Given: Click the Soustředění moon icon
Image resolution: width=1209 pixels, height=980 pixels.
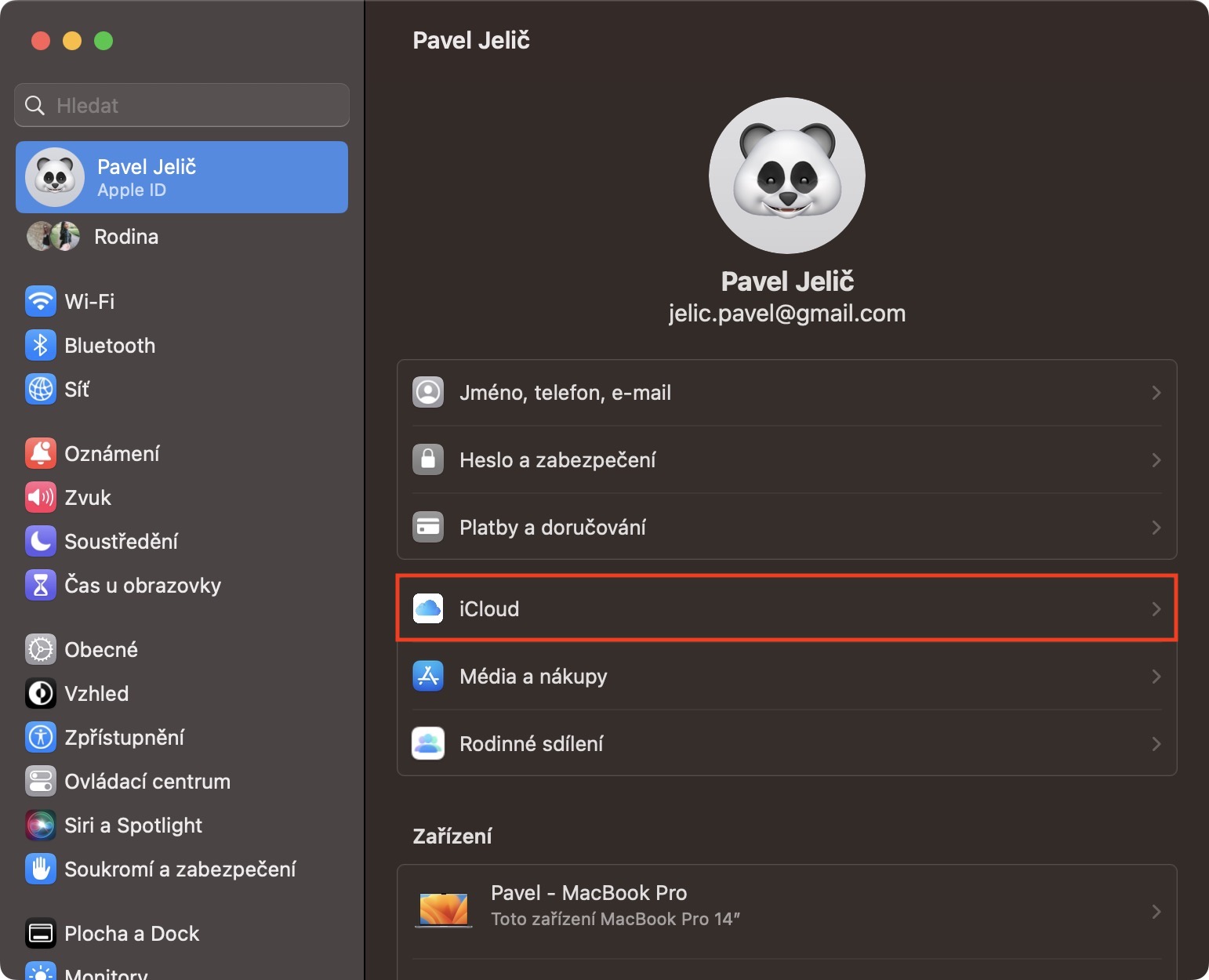Looking at the screenshot, I should tap(41, 541).
